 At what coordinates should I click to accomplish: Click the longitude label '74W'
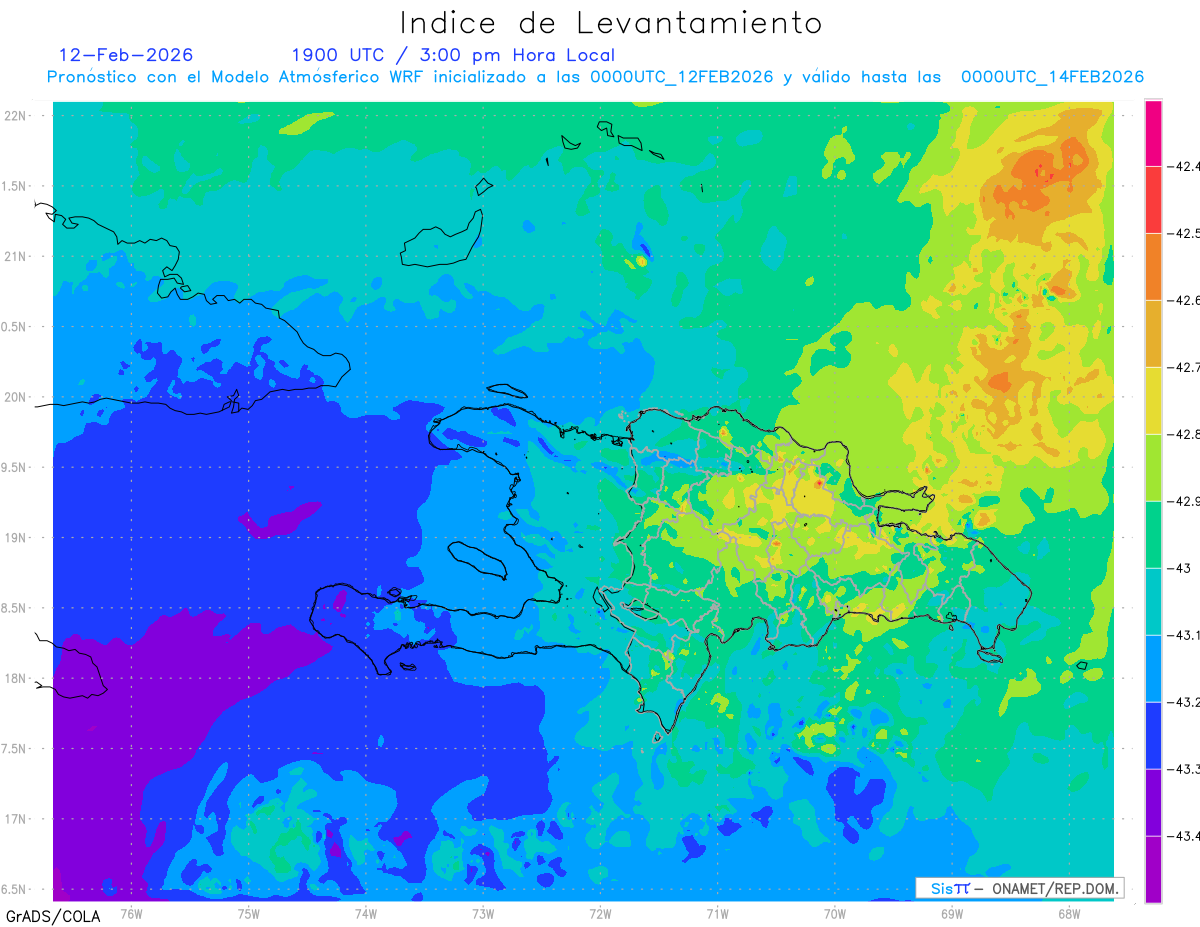366,913
